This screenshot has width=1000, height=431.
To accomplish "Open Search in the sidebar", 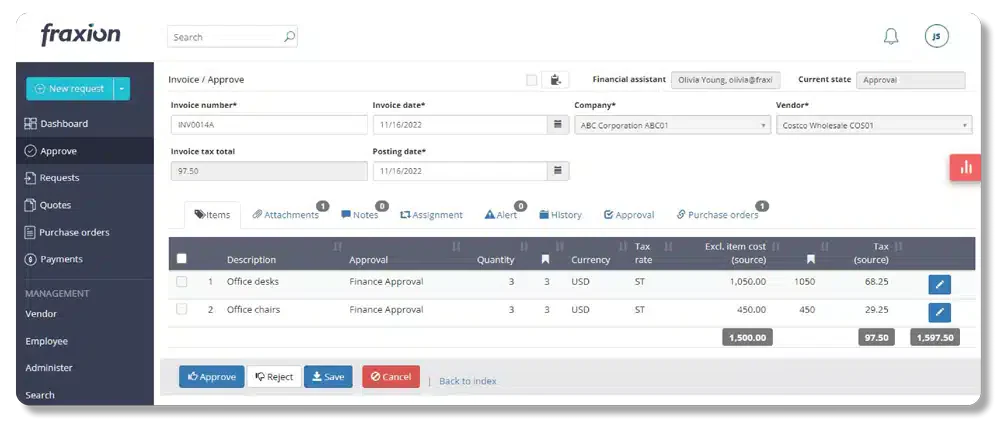I will [x=40, y=395].
